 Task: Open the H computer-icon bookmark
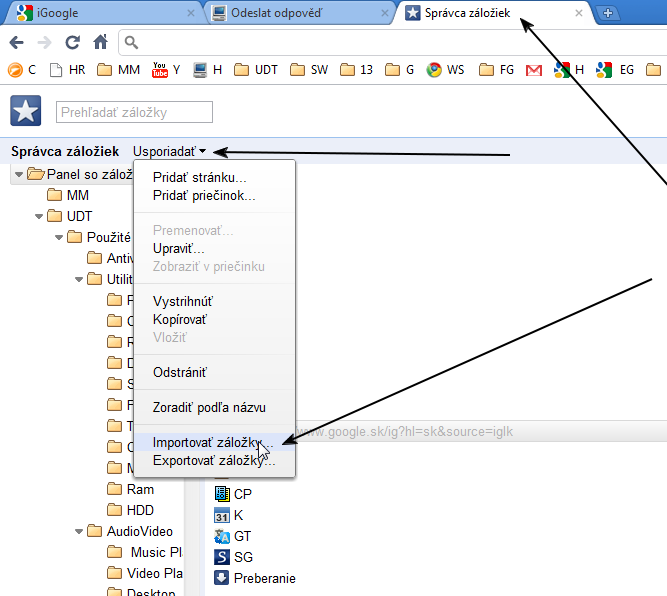click(x=207, y=70)
